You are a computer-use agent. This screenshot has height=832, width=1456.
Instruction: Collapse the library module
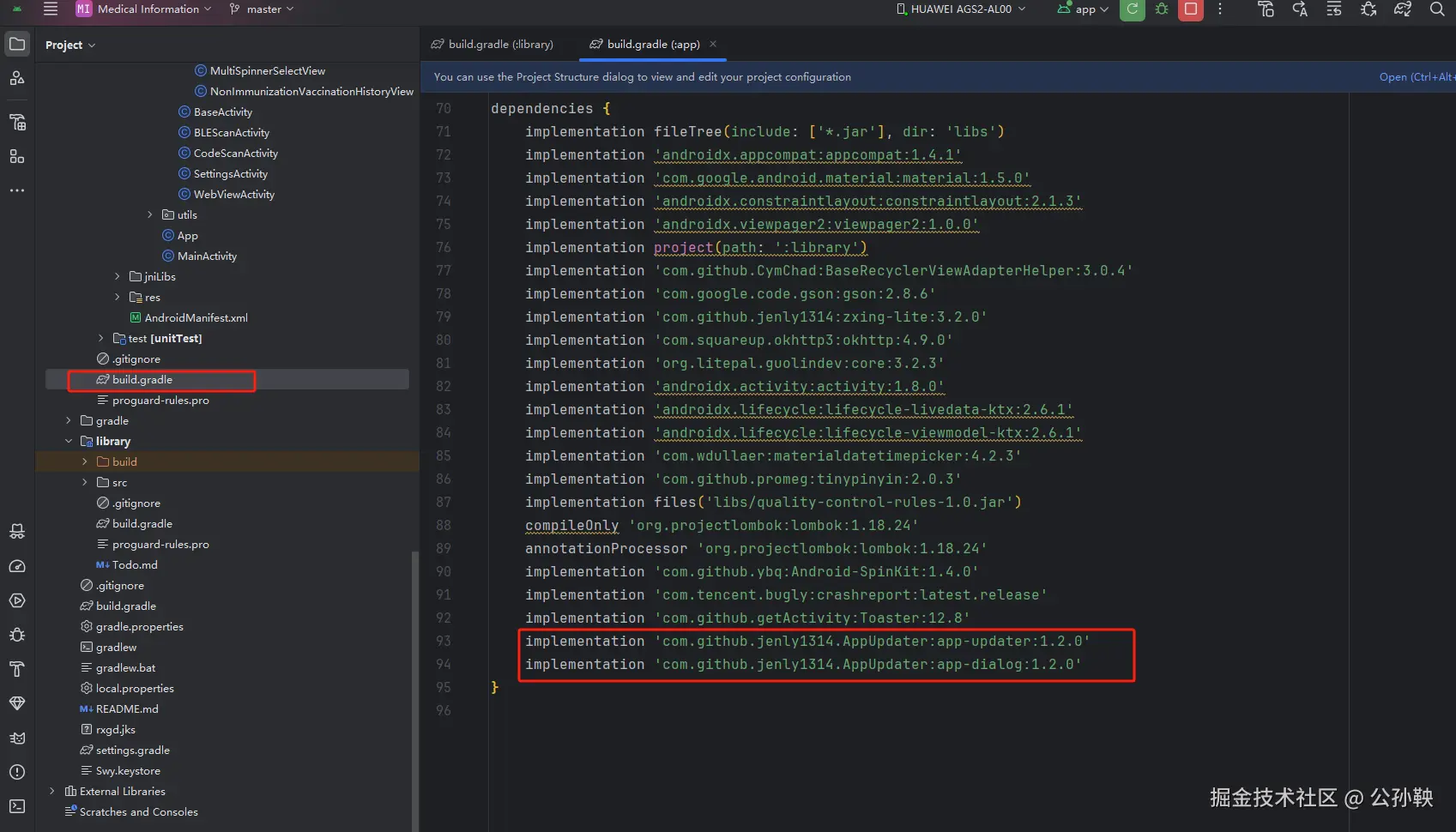pos(69,442)
